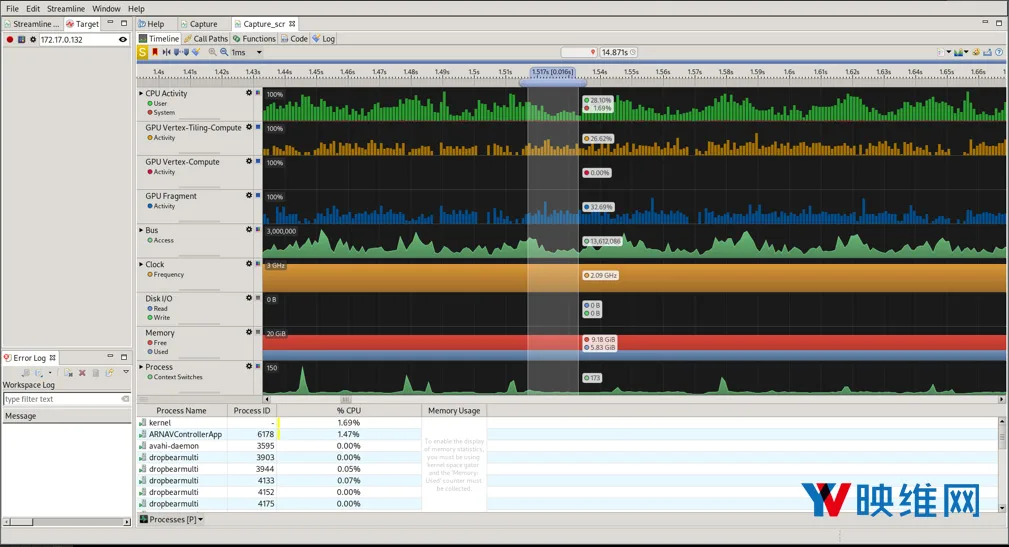This screenshot has width=1009, height=547.
Task: Toggle the blue square on the Memory chart
Action: 258,332
